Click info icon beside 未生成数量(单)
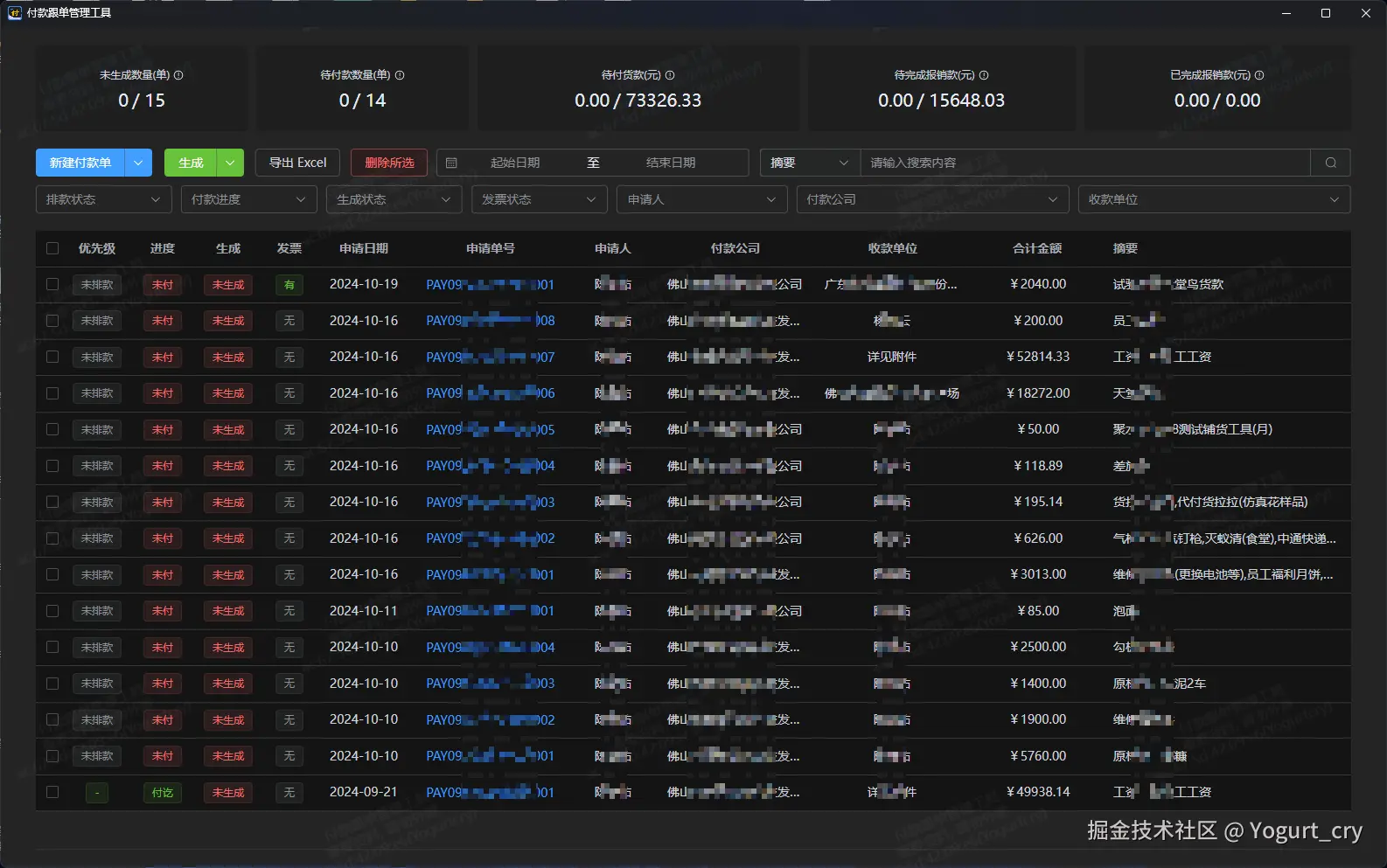This screenshot has width=1387, height=868. 178,75
